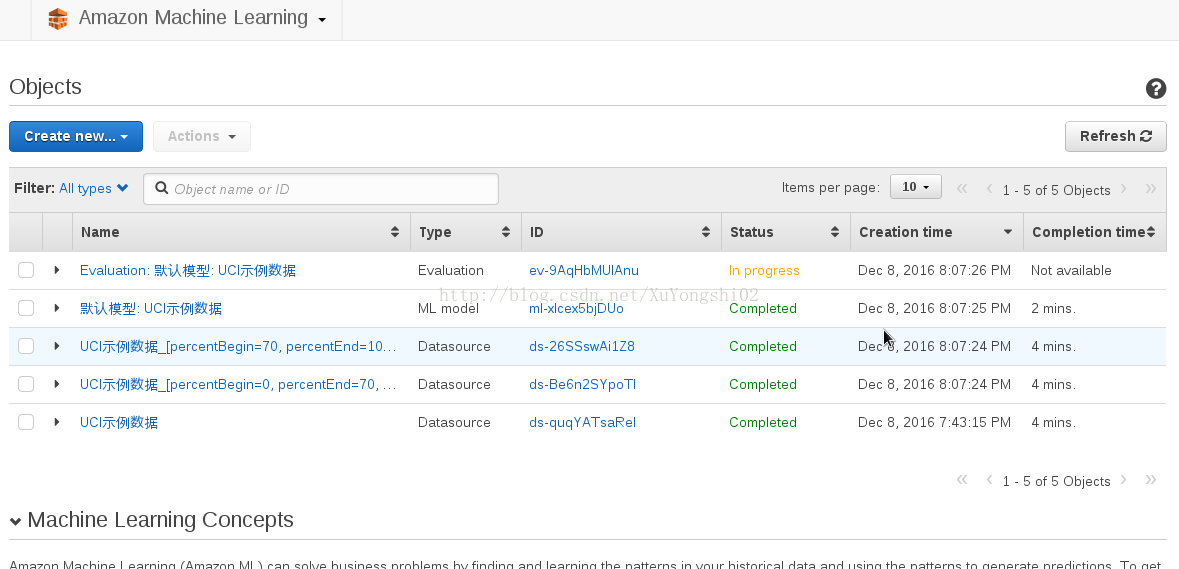Sort by Completion time column arrows

pyautogui.click(x=1151, y=232)
